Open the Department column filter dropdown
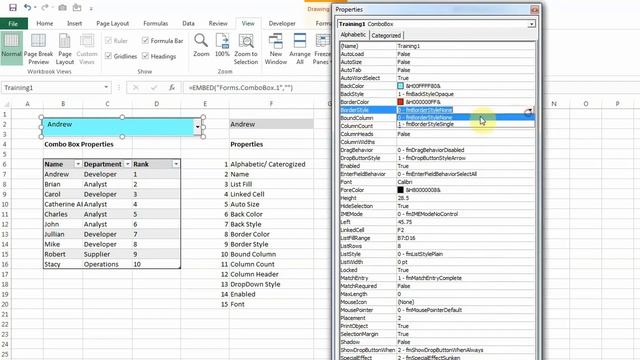640x360 pixels. (127, 164)
